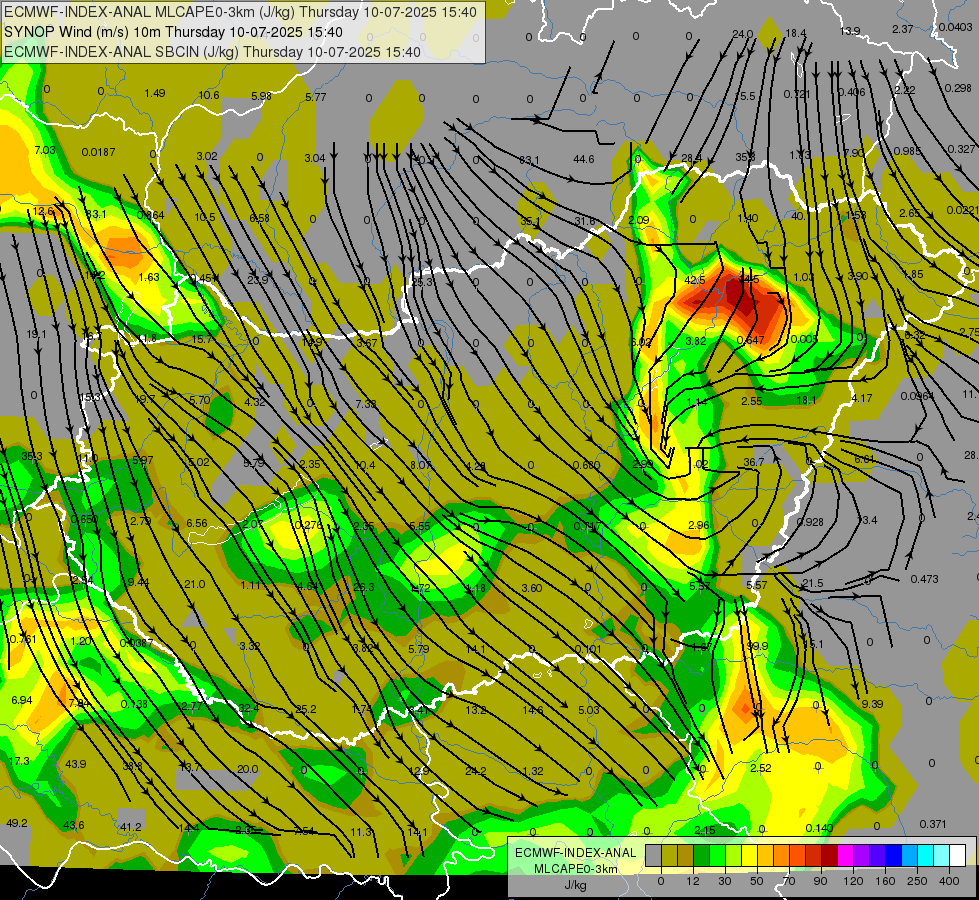The height and width of the screenshot is (900, 979).
Task: Click the 'ECMWF-INDEX-ANAL SBCIN' title line
Action: [x=212, y=52]
